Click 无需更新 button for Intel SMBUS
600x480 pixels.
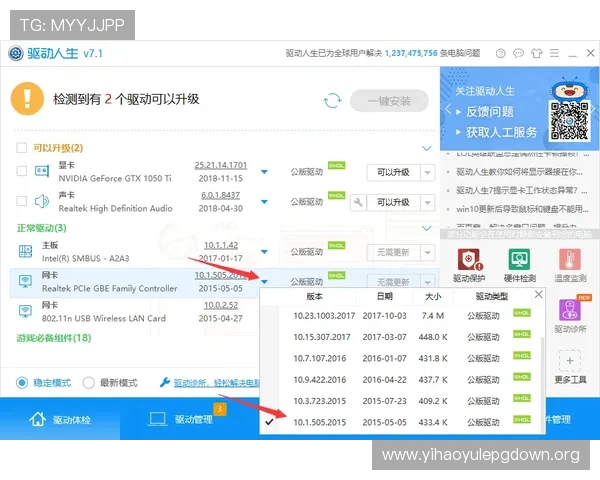coord(393,253)
